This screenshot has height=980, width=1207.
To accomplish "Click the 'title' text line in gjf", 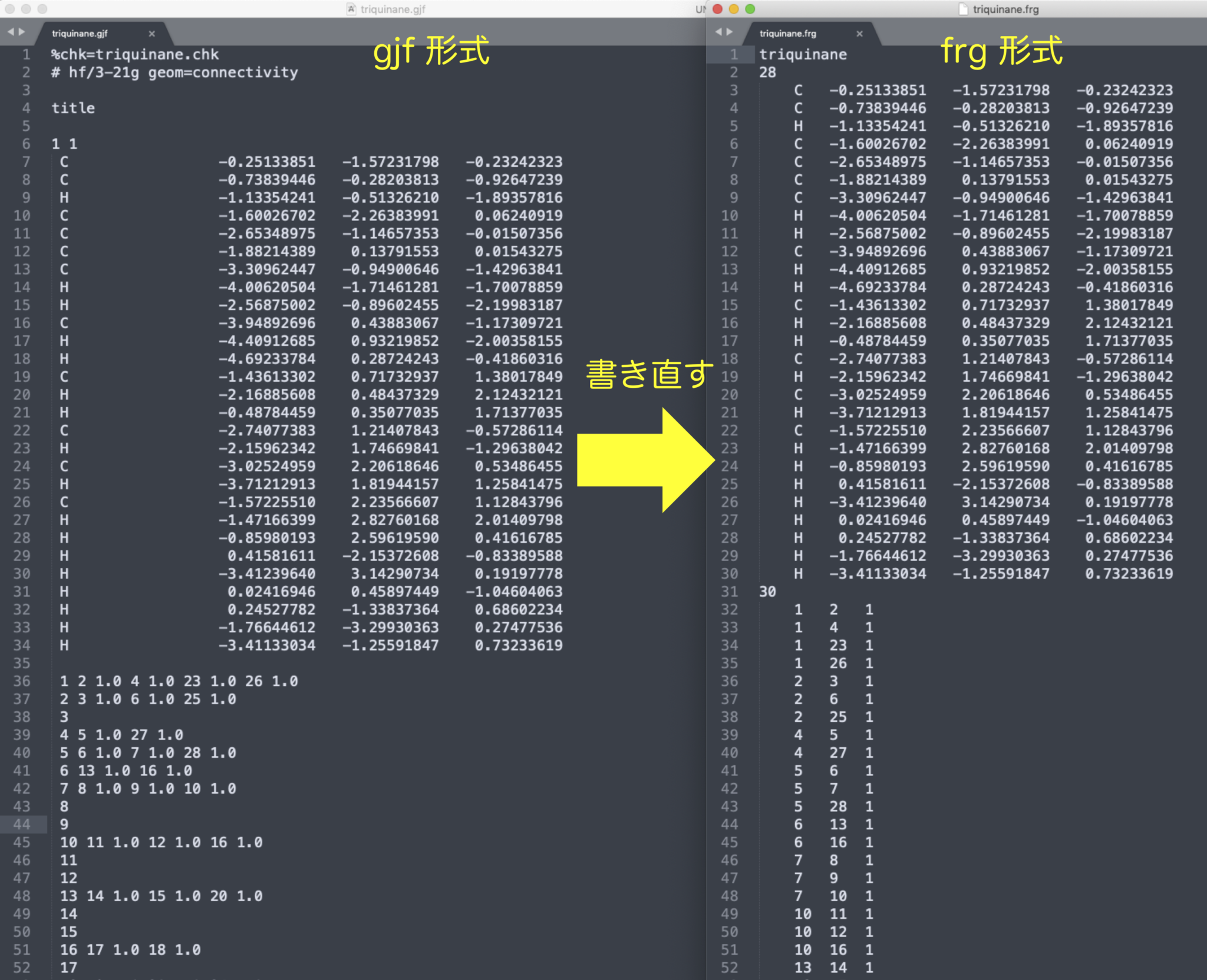I will point(73,108).
